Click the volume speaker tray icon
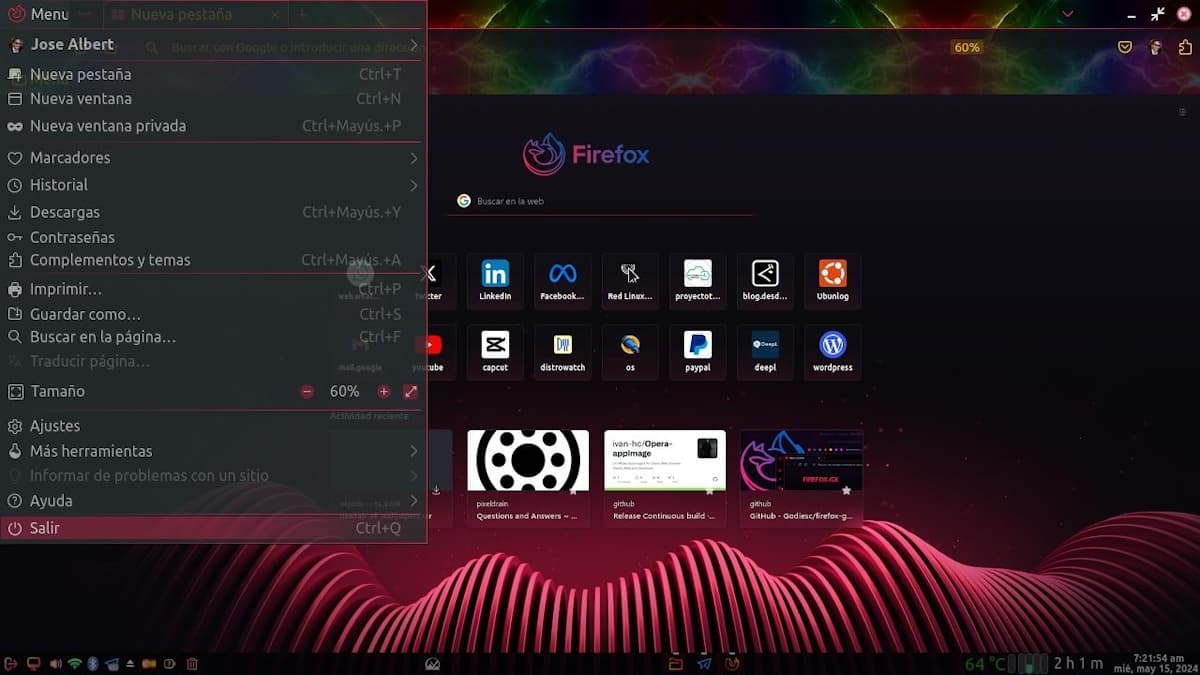 [55, 663]
